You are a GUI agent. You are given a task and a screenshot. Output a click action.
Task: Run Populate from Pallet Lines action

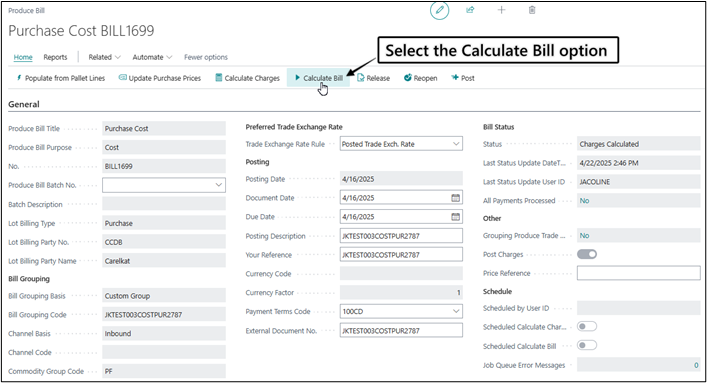60,78
